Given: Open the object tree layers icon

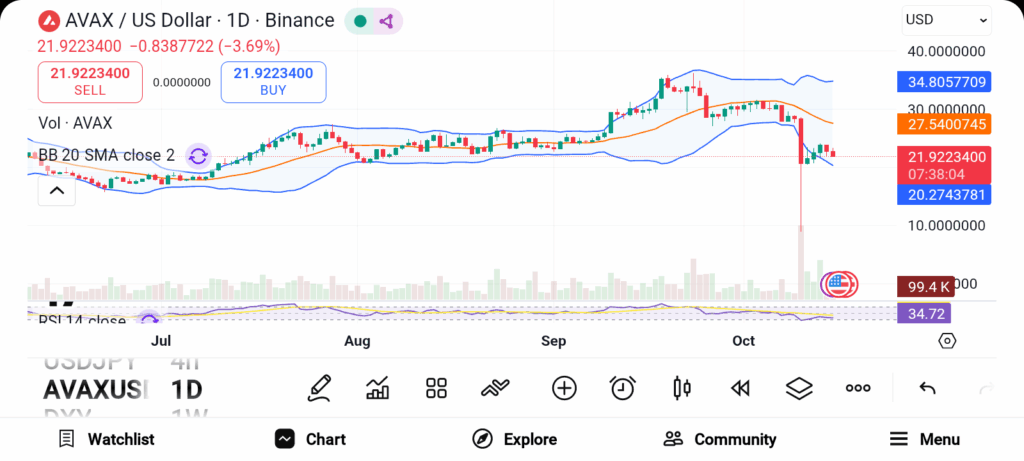Looking at the screenshot, I should tap(799, 388).
